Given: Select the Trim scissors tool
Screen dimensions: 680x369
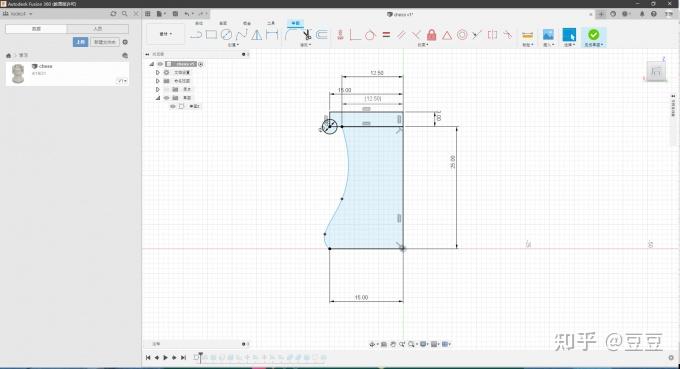Looking at the screenshot, I should [307, 35].
